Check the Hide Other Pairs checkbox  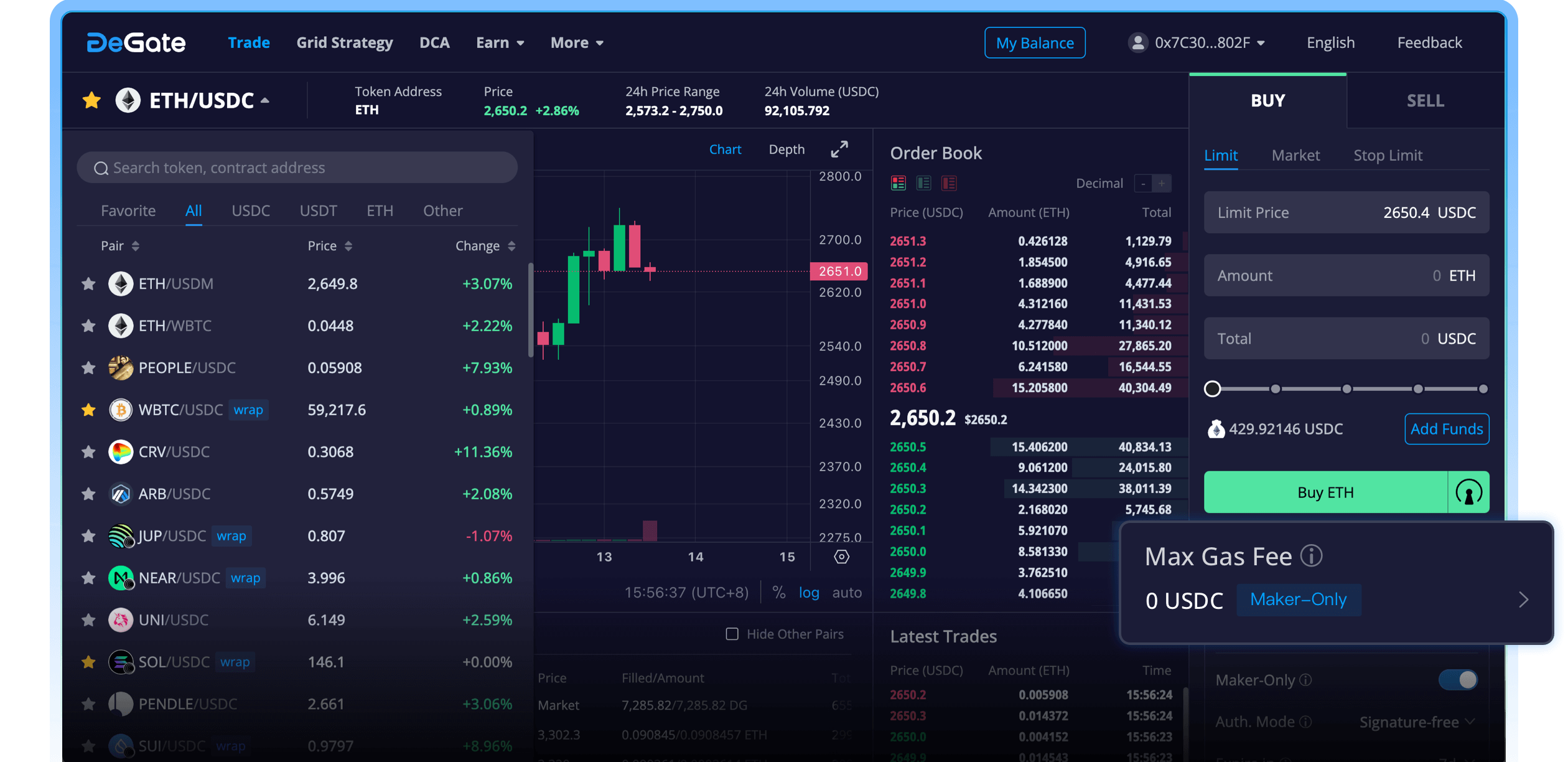pos(732,634)
